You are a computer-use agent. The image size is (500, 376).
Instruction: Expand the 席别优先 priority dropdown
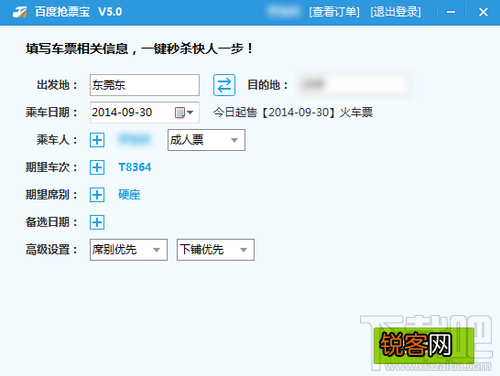pyautogui.click(x=129, y=250)
